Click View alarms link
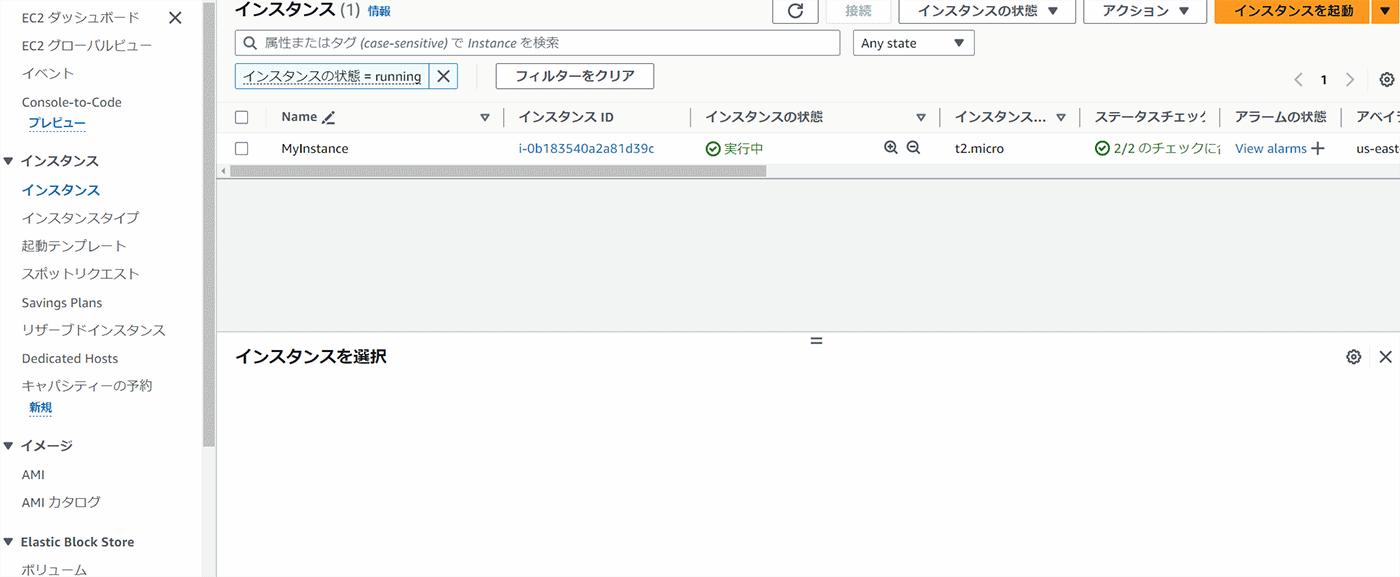Image resolution: width=1400 pixels, height=577 pixels. pos(1271,148)
